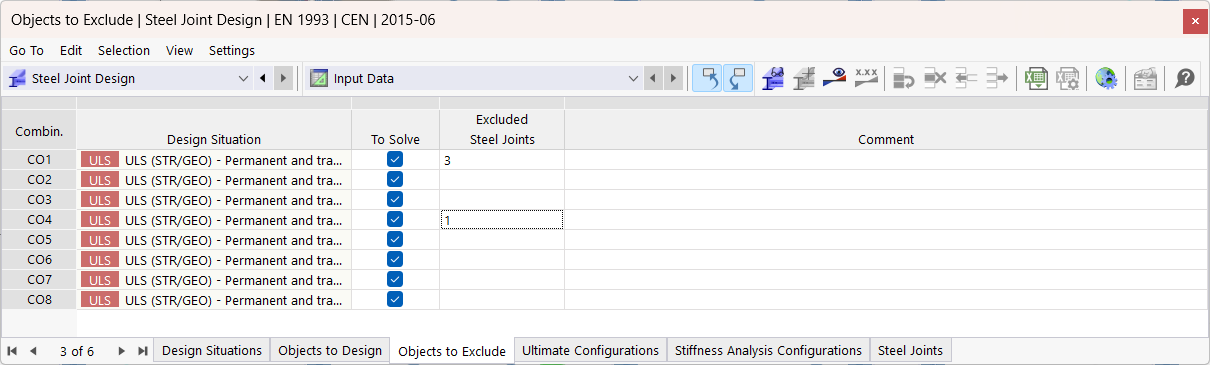Switch to Objects to Design tab
This screenshot has height=365, width=1210.
330,350
